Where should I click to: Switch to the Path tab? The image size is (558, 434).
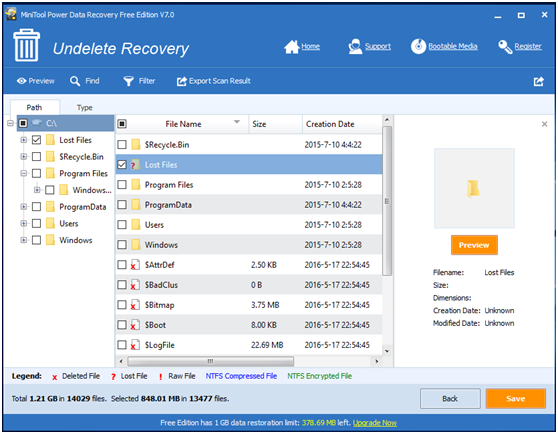(x=34, y=107)
